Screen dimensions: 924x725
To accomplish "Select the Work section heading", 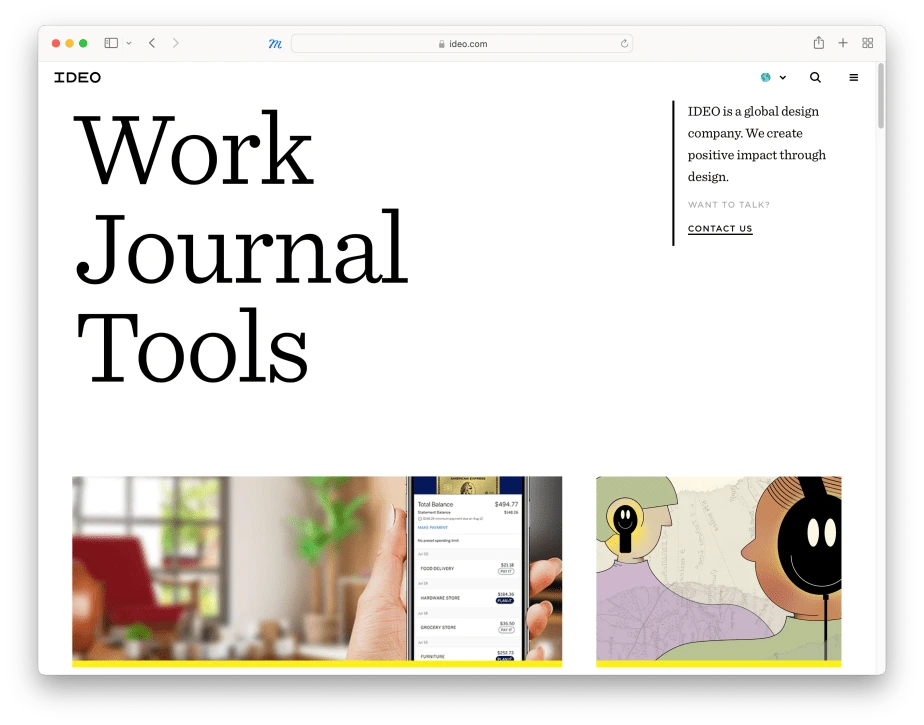I will [195, 150].
